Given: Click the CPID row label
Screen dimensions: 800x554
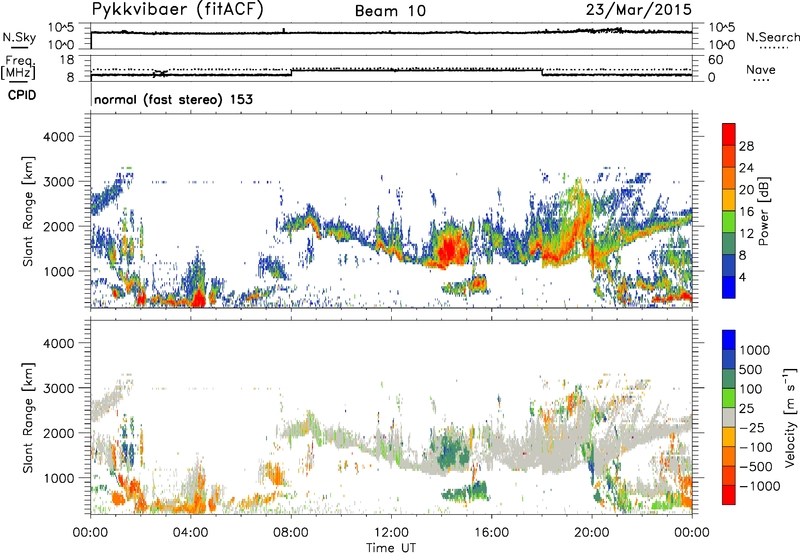Looking at the screenshot, I should pos(22,95).
